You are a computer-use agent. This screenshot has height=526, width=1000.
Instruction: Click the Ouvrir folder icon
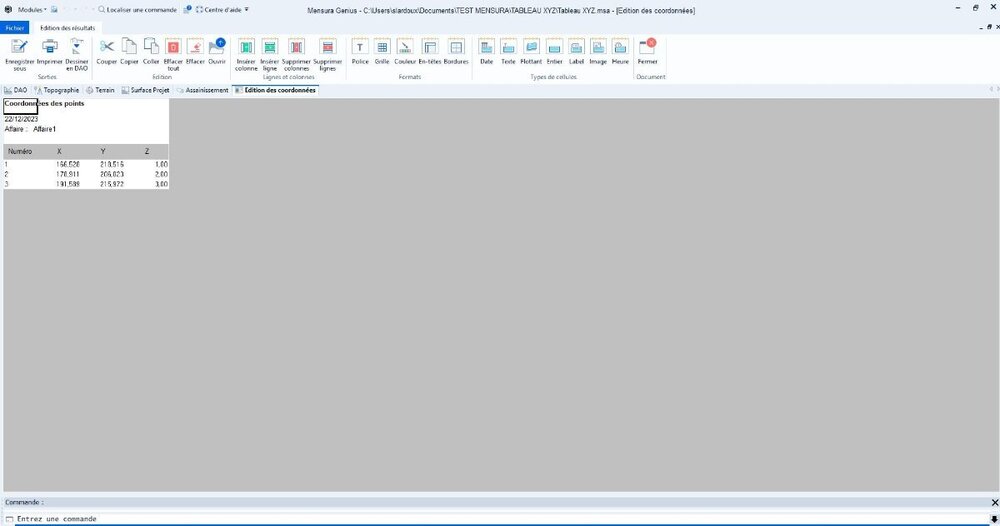[217, 47]
